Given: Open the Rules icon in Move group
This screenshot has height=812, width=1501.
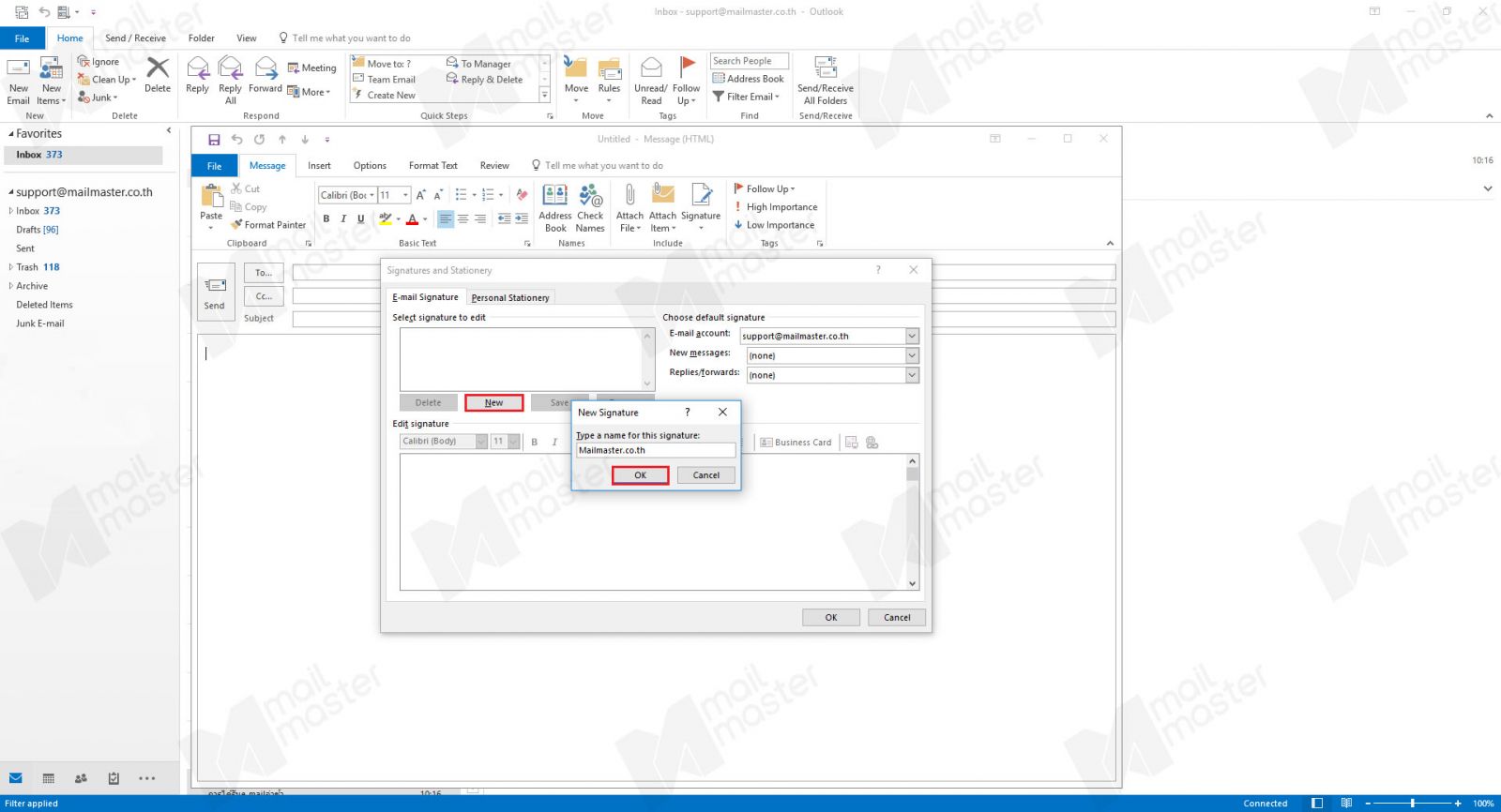Looking at the screenshot, I should [609, 69].
